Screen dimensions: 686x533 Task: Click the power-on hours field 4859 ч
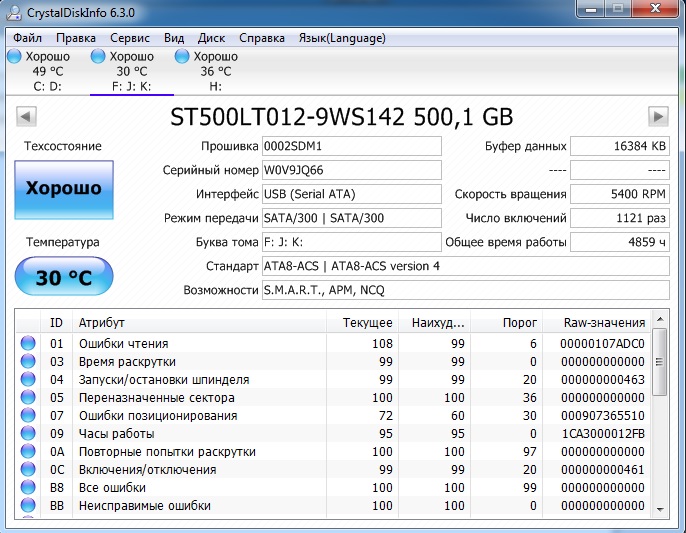click(x=620, y=242)
